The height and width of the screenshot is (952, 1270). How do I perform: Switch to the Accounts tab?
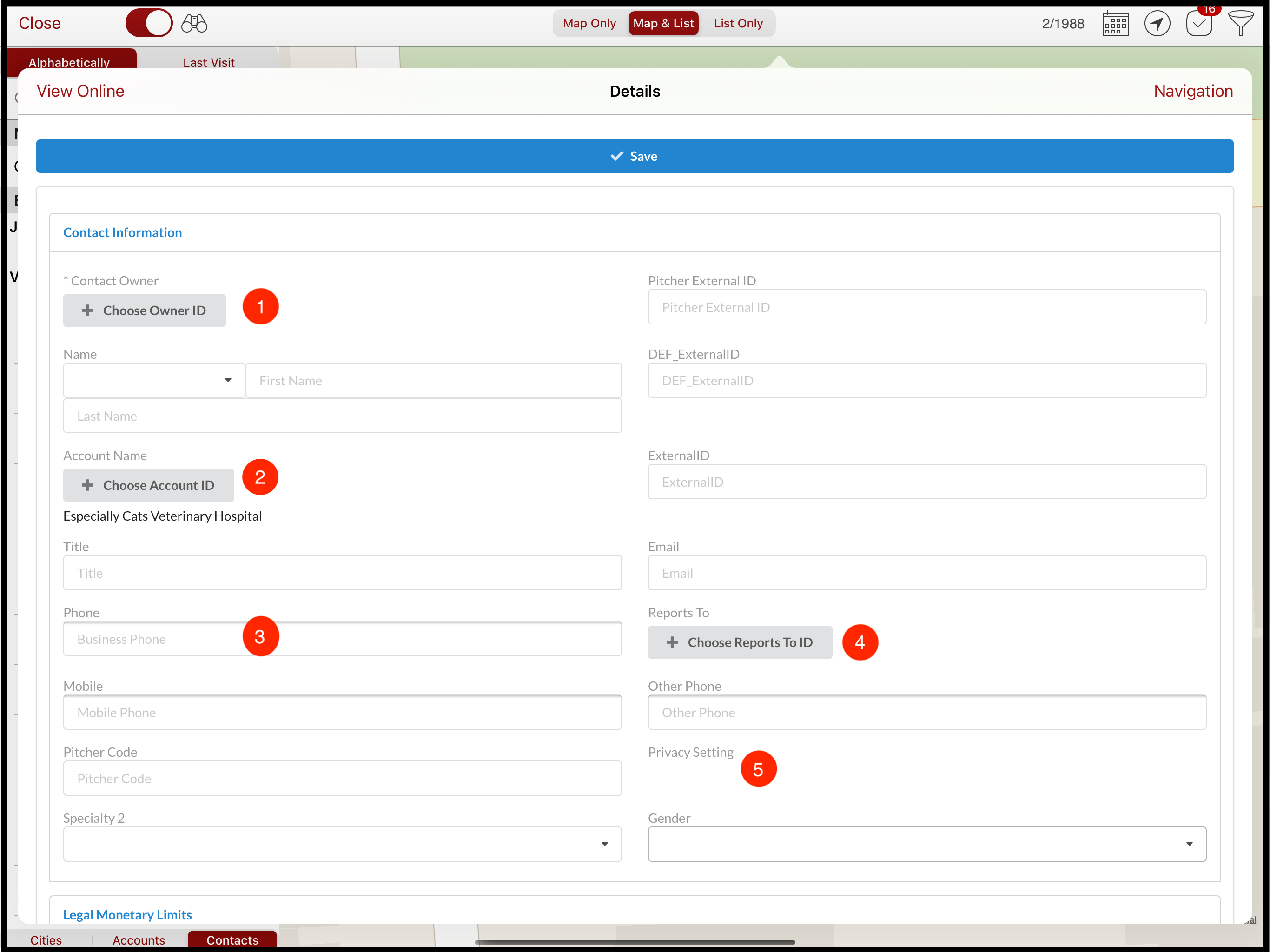point(139,940)
